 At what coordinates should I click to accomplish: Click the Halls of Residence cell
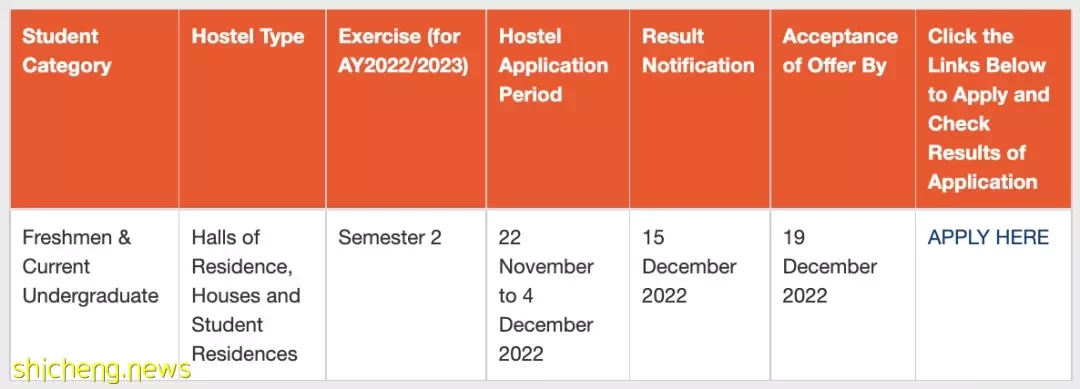pyautogui.click(x=252, y=295)
